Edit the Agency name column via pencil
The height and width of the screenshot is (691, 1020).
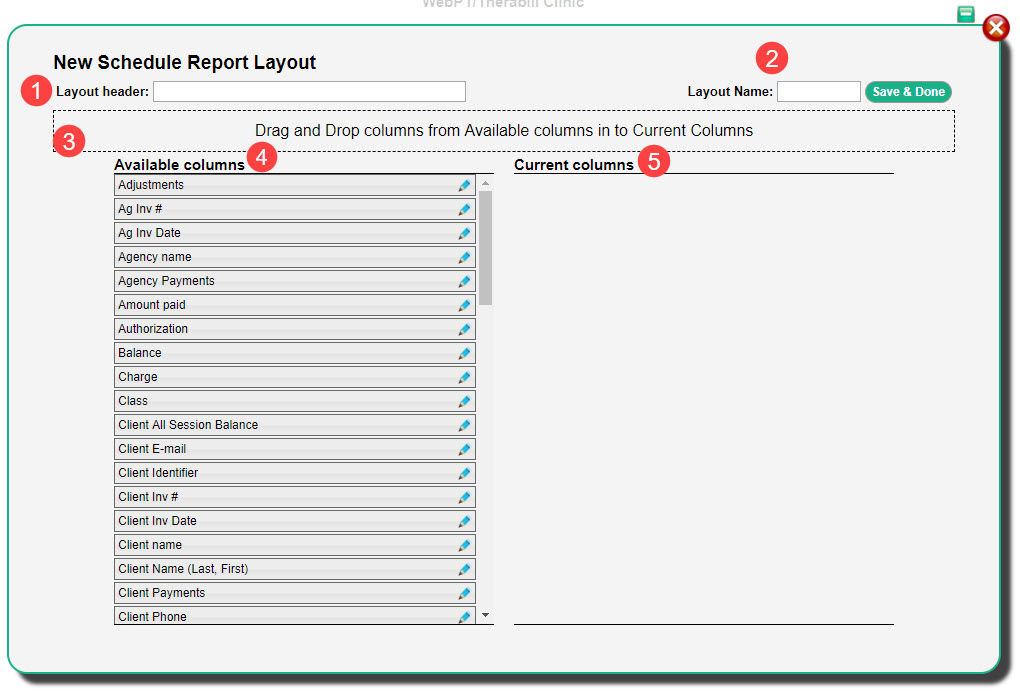[x=464, y=258]
